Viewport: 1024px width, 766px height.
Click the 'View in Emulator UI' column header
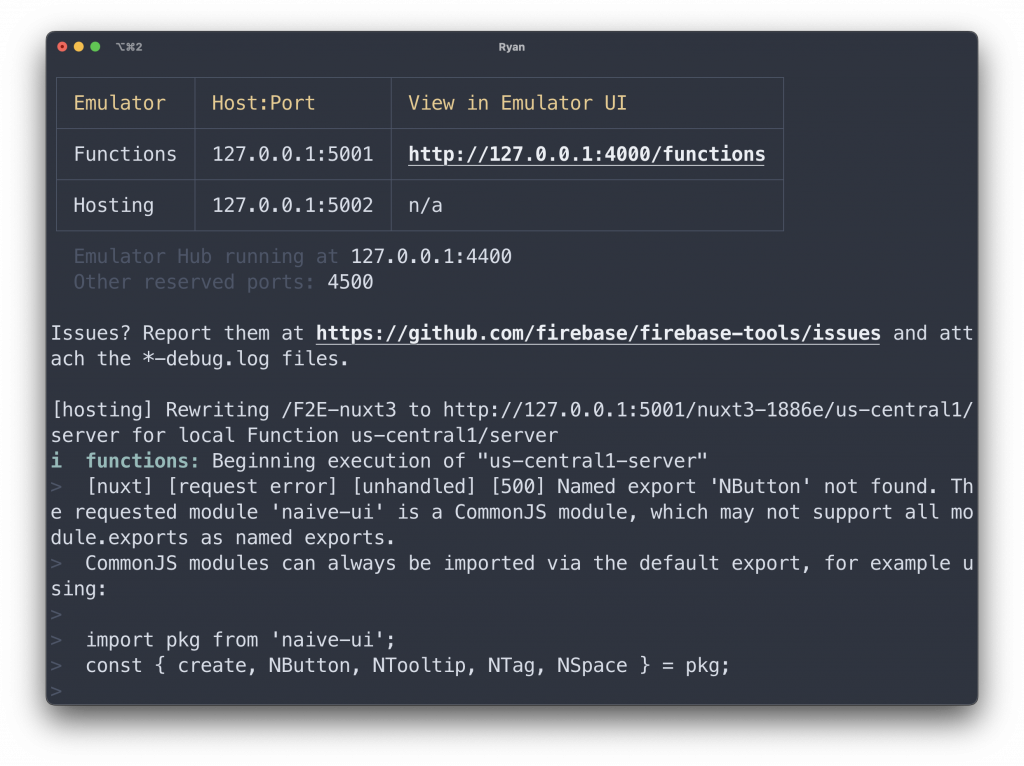click(x=517, y=103)
